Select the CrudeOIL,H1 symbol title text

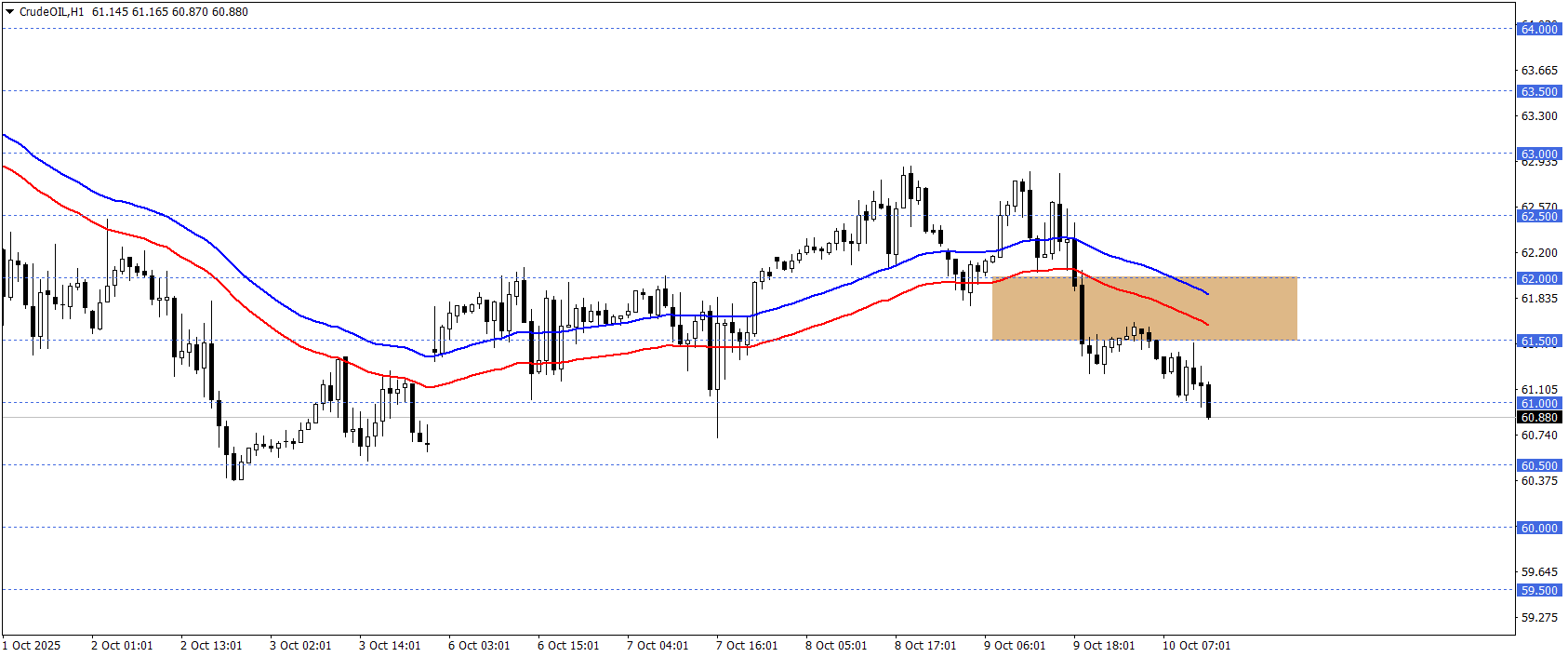(51, 12)
